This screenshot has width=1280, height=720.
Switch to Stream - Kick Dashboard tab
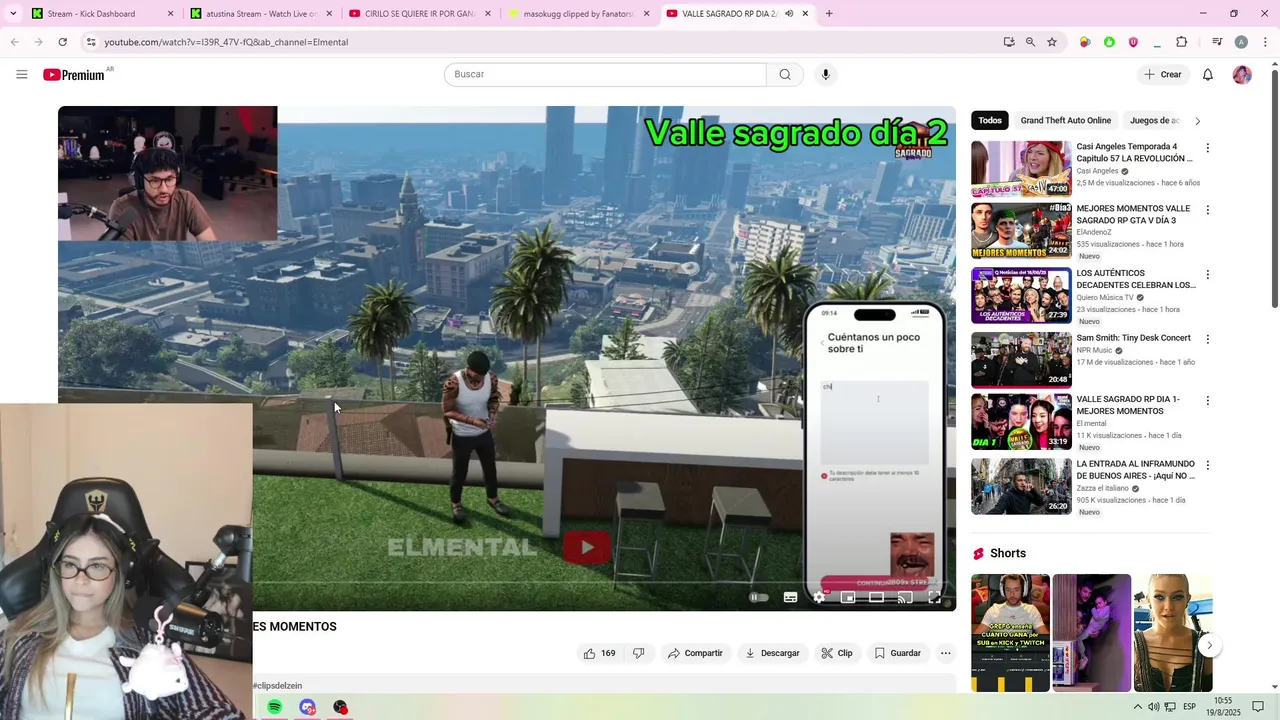click(x=100, y=14)
